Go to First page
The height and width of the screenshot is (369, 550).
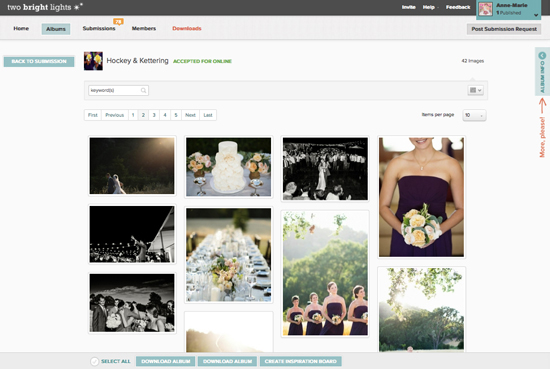tap(93, 115)
